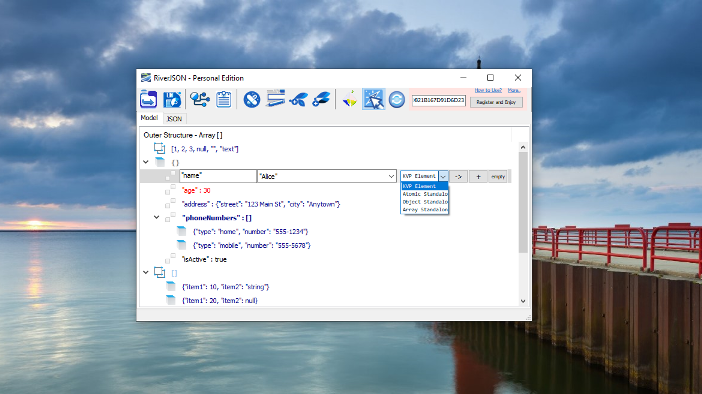Click the "->" arrow button
This screenshot has height=394, width=702.
pos(458,176)
